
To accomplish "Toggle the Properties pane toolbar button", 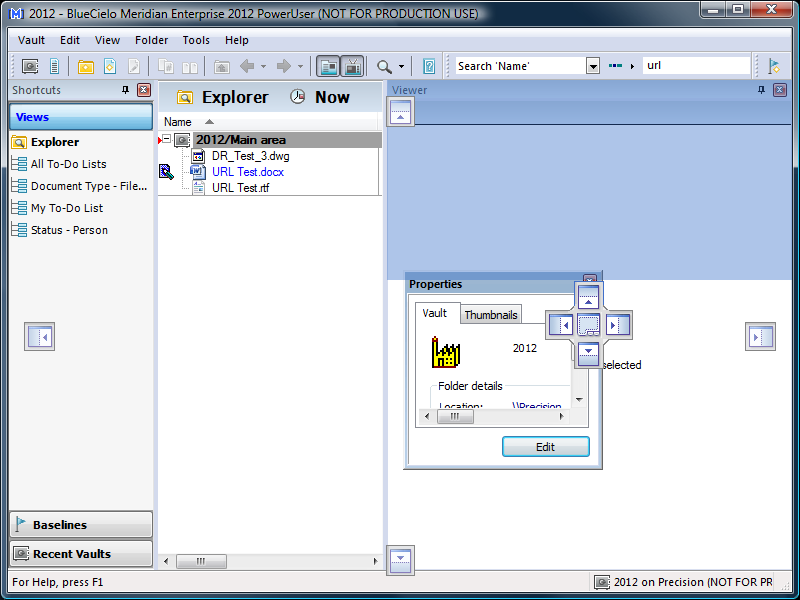I will [x=328, y=66].
